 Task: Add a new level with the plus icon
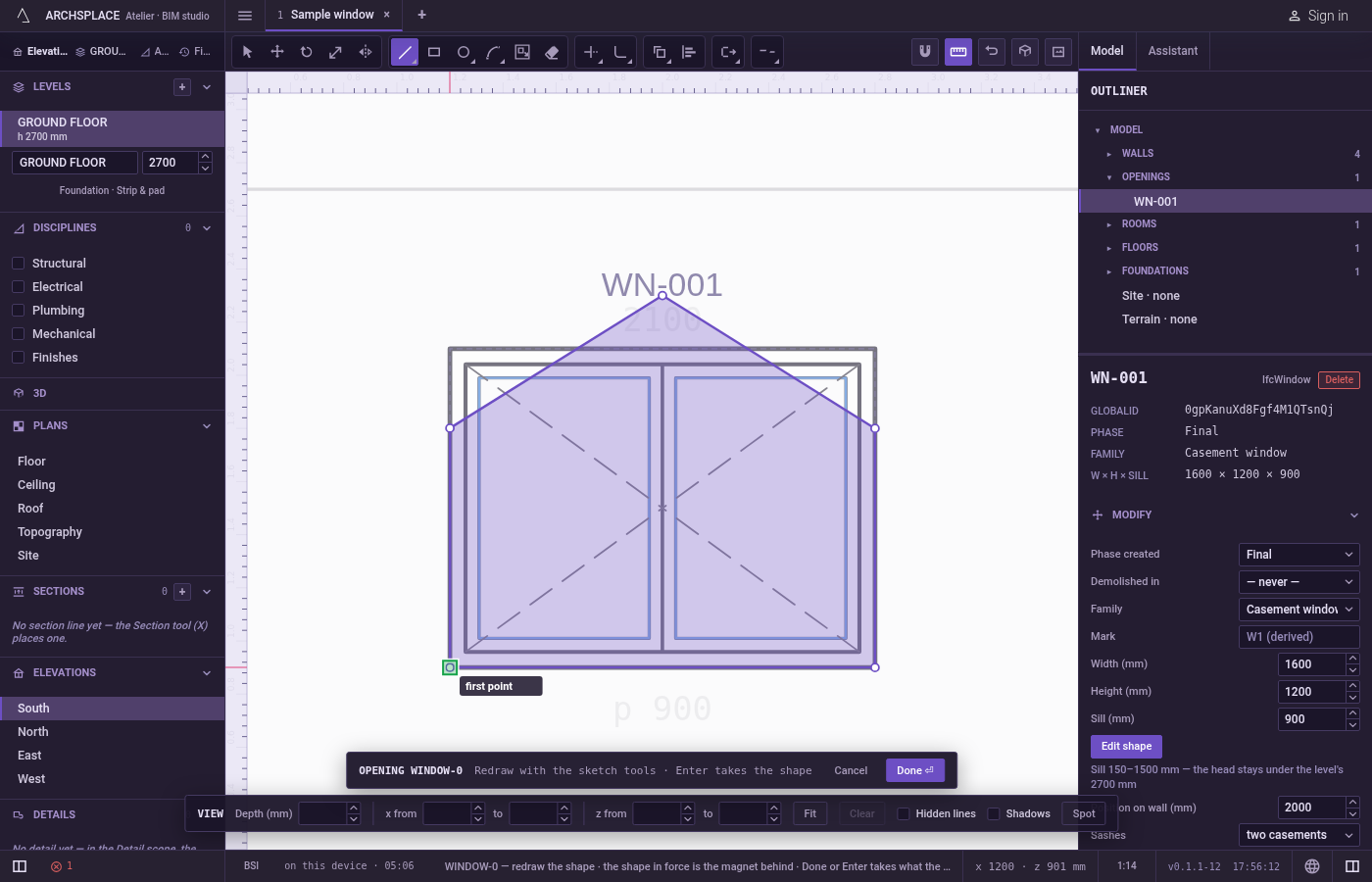(182, 87)
